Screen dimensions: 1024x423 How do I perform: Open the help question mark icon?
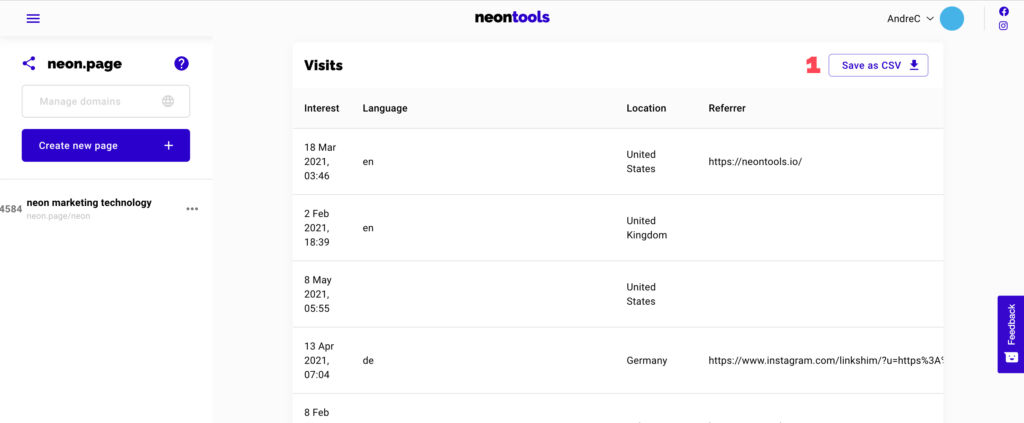click(x=182, y=63)
